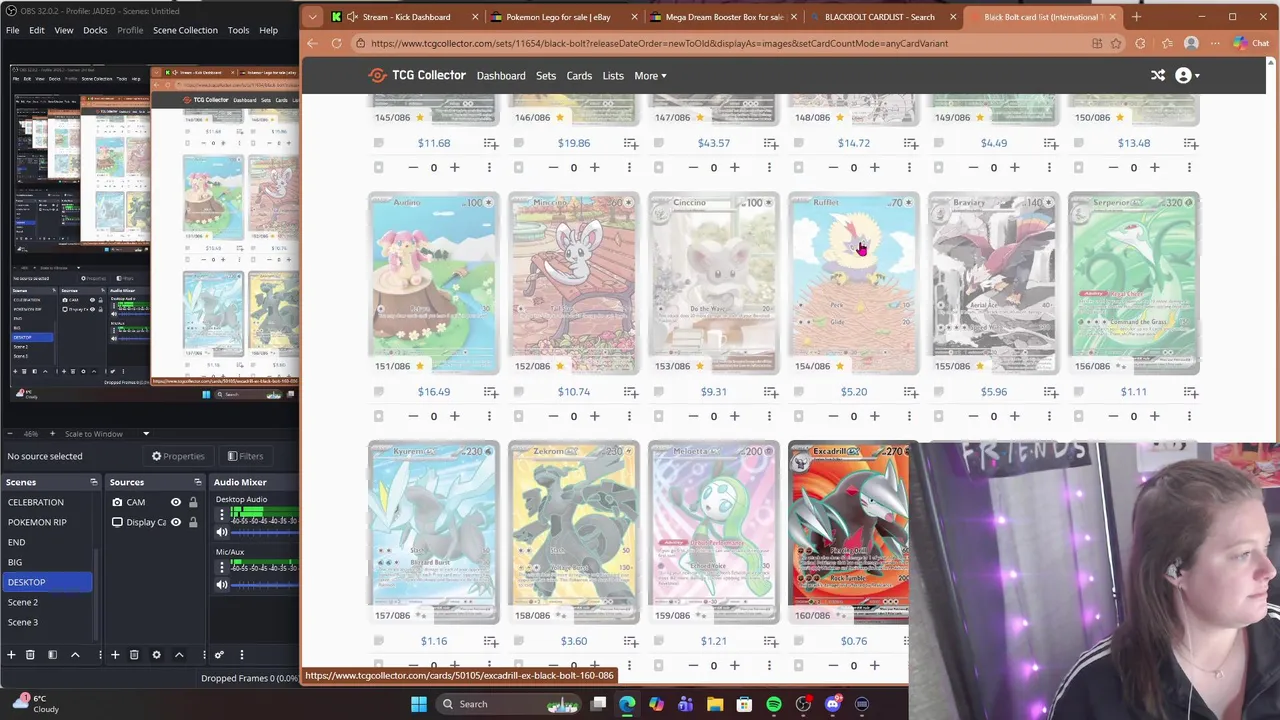Add Minccino 152/086 to a list
1280x720 pixels.
pyautogui.click(x=630, y=392)
